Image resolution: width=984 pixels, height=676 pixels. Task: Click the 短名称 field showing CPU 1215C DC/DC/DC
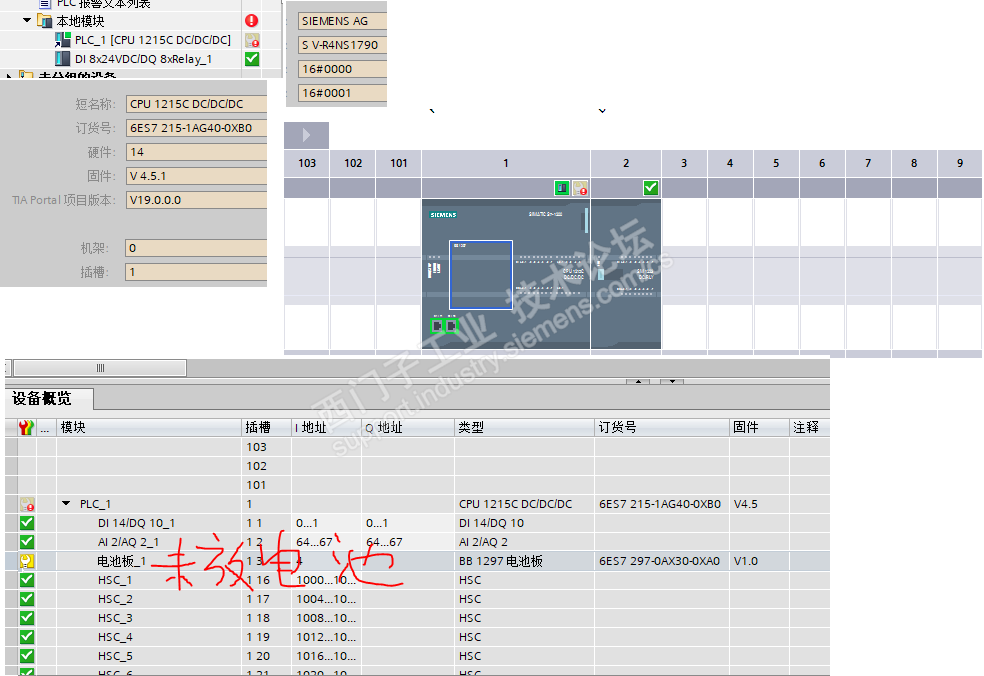[x=196, y=104]
